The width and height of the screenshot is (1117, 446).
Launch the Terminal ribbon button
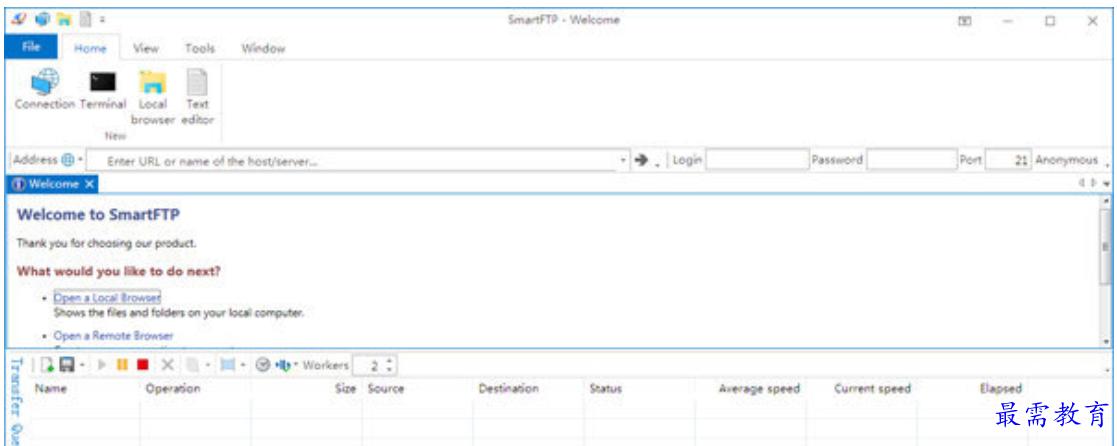point(103,91)
